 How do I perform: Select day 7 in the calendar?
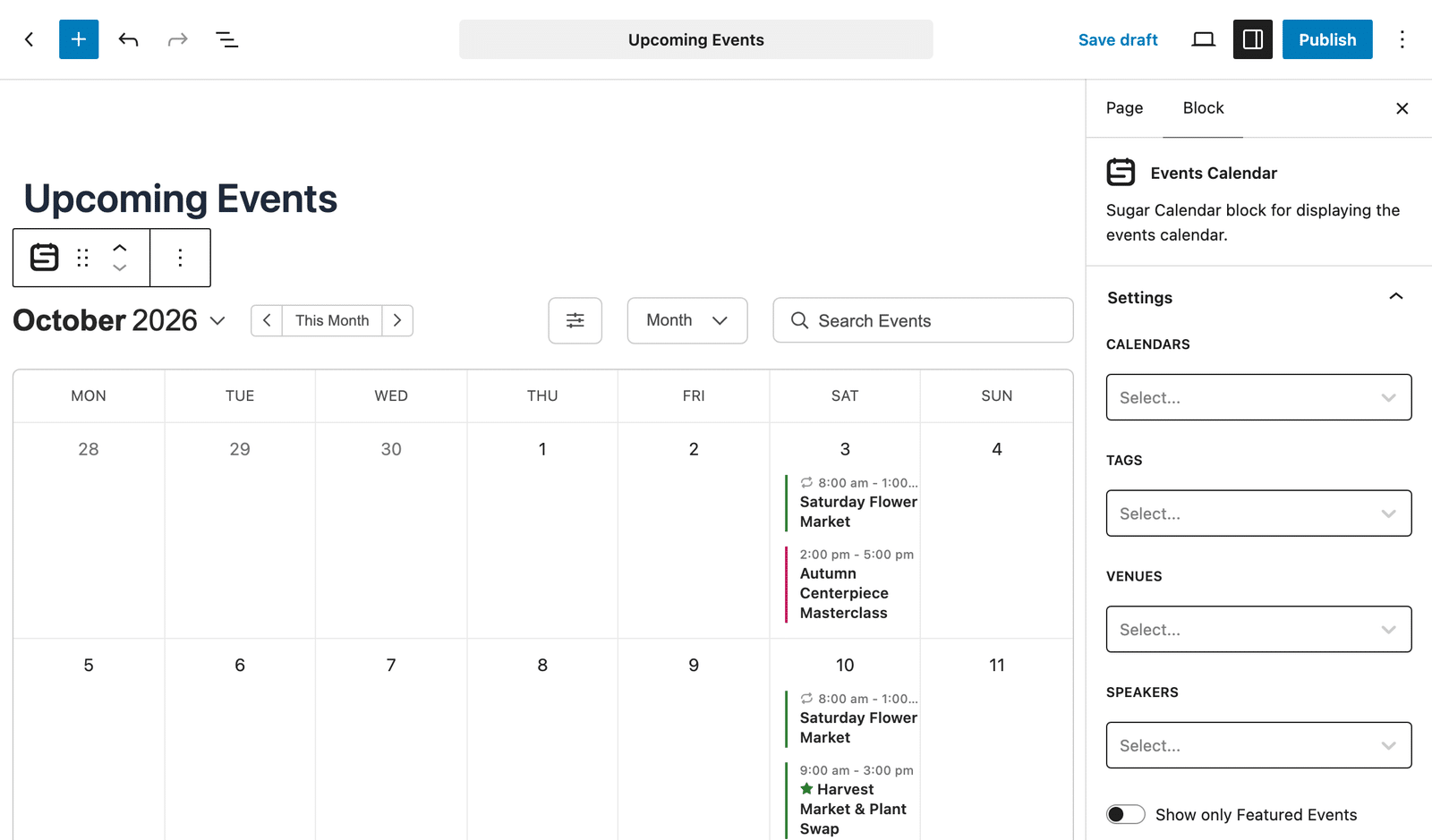tap(391, 665)
